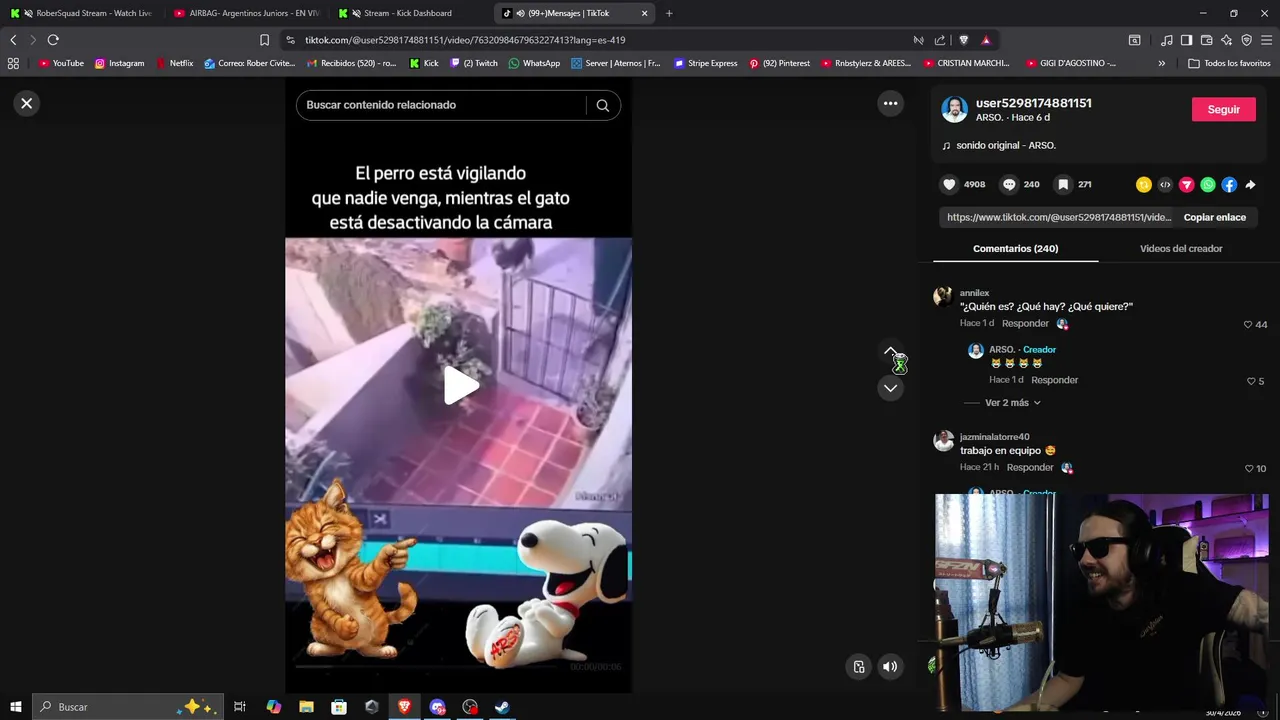This screenshot has height=720, width=1280.
Task: Get the embed code icon
Action: coord(1165,185)
